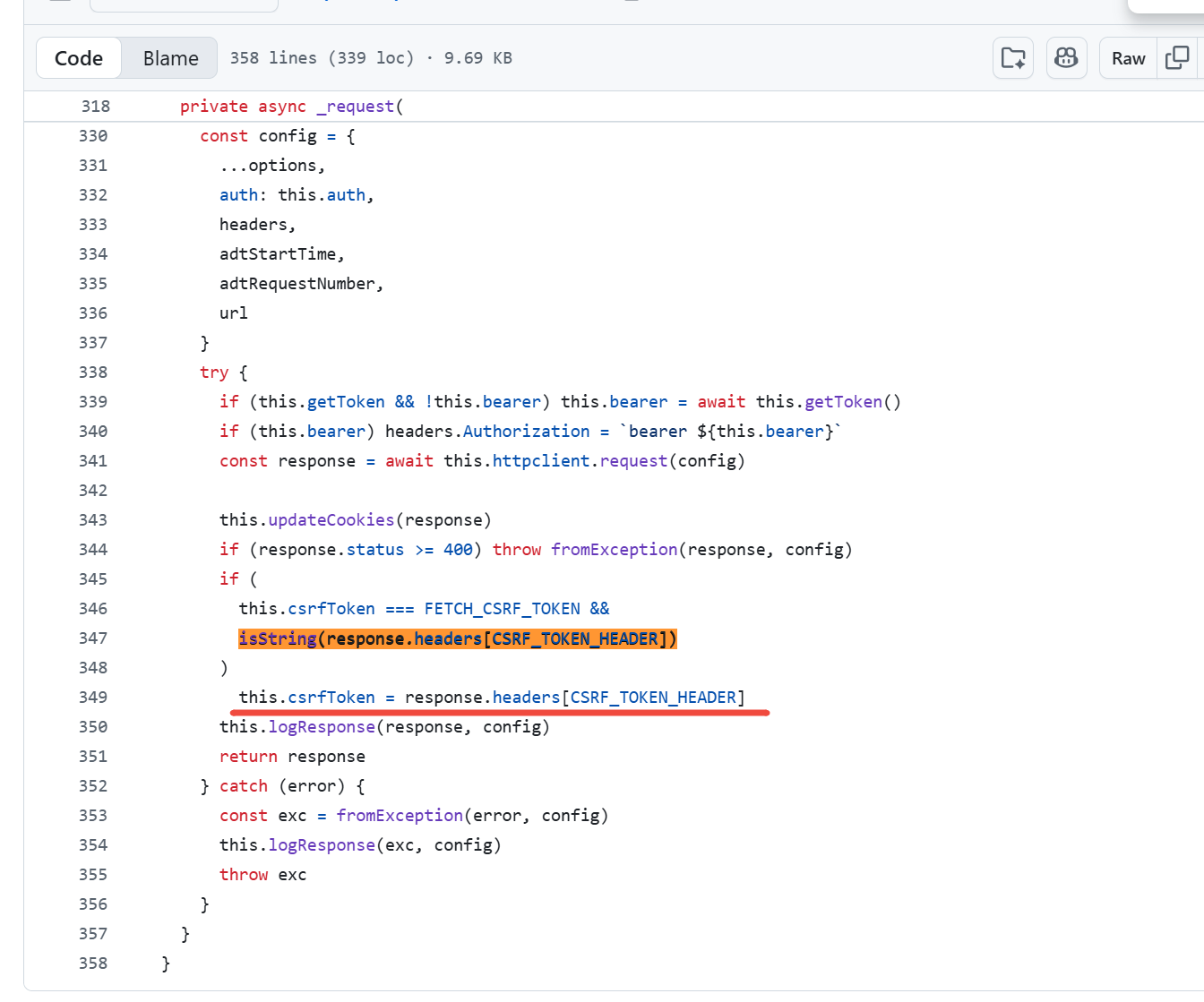Click 'logResponse(exc, config)' on line 354
This screenshot has width=1204, height=1002.
click(385, 845)
